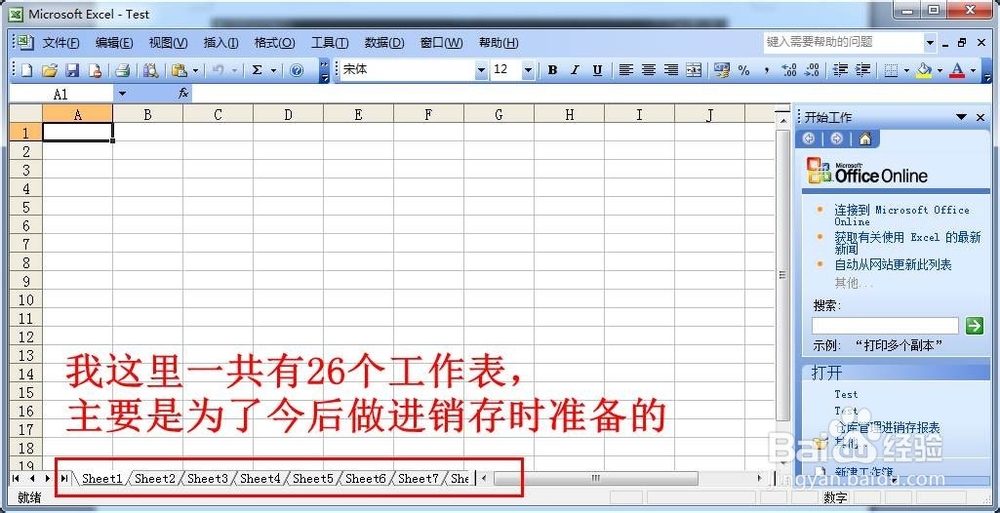Increase decimal places
Image resolution: width=1000 pixels, height=513 pixels.
coord(789,70)
